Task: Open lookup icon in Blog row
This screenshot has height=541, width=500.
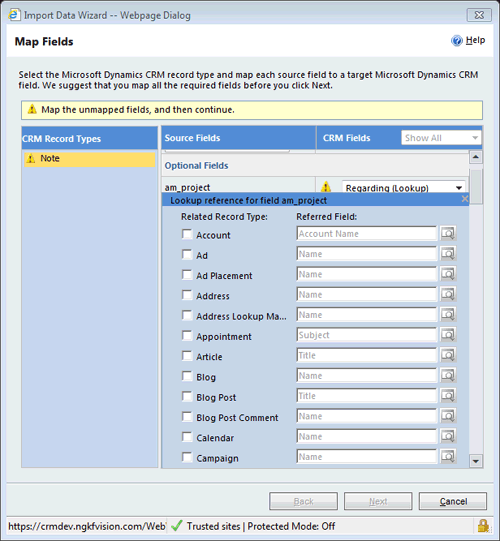Action: (x=448, y=376)
